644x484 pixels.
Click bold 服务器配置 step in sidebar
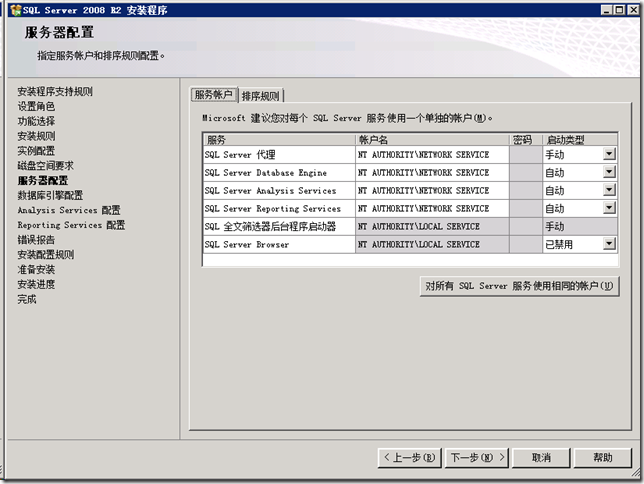point(43,180)
